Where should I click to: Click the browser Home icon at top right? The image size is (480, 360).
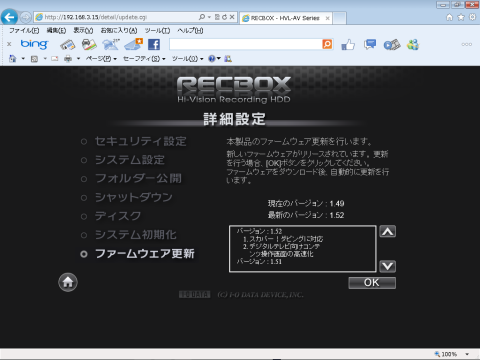[449, 17]
